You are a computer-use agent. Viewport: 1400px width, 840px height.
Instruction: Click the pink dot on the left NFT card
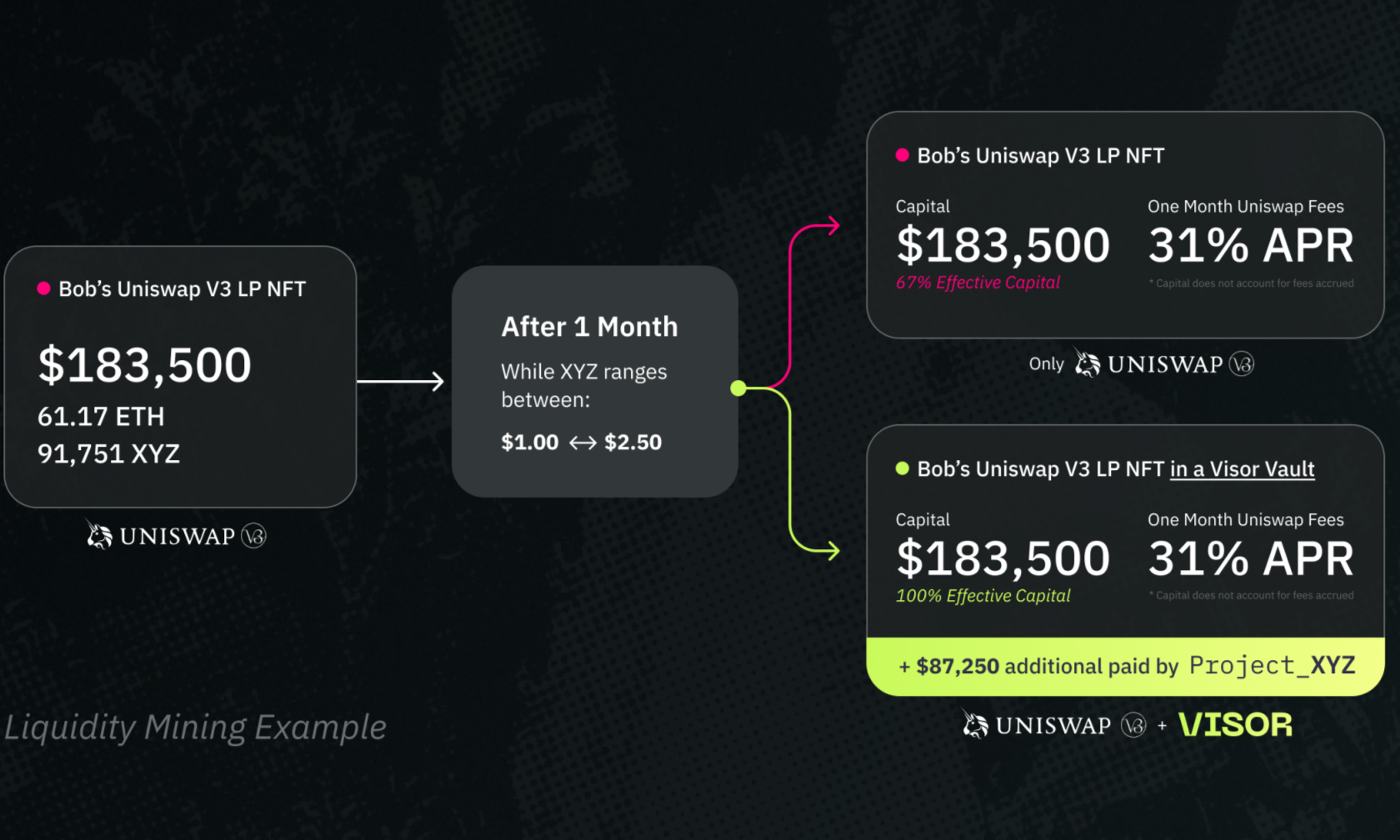point(43,288)
